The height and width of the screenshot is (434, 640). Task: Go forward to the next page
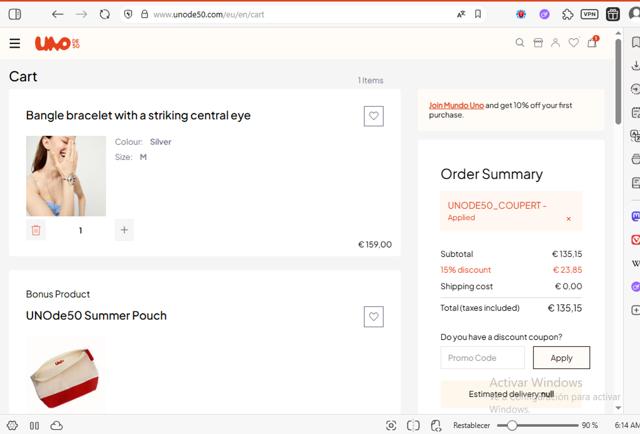coord(81,14)
